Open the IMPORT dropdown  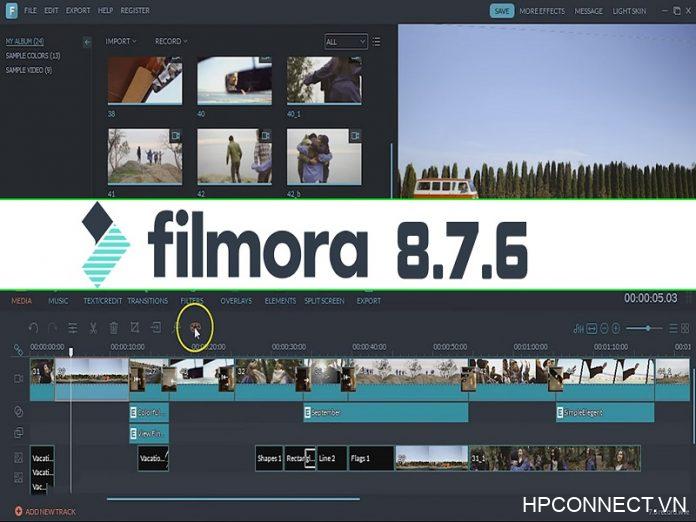point(121,41)
